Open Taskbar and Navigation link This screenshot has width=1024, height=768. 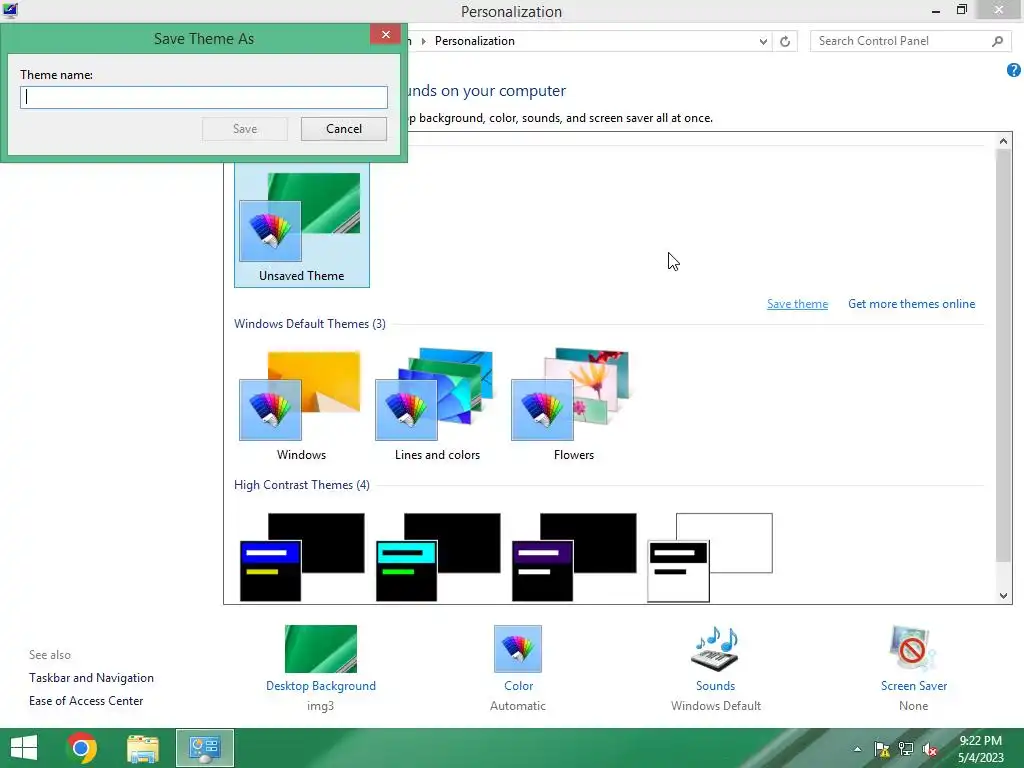click(x=91, y=678)
